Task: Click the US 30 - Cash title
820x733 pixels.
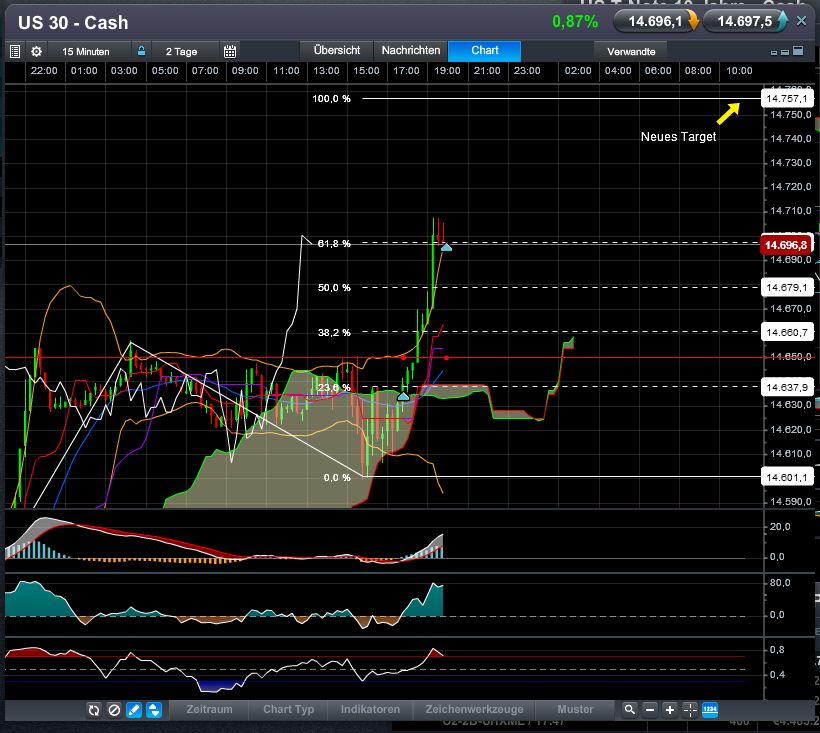Action: pos(73,23)
